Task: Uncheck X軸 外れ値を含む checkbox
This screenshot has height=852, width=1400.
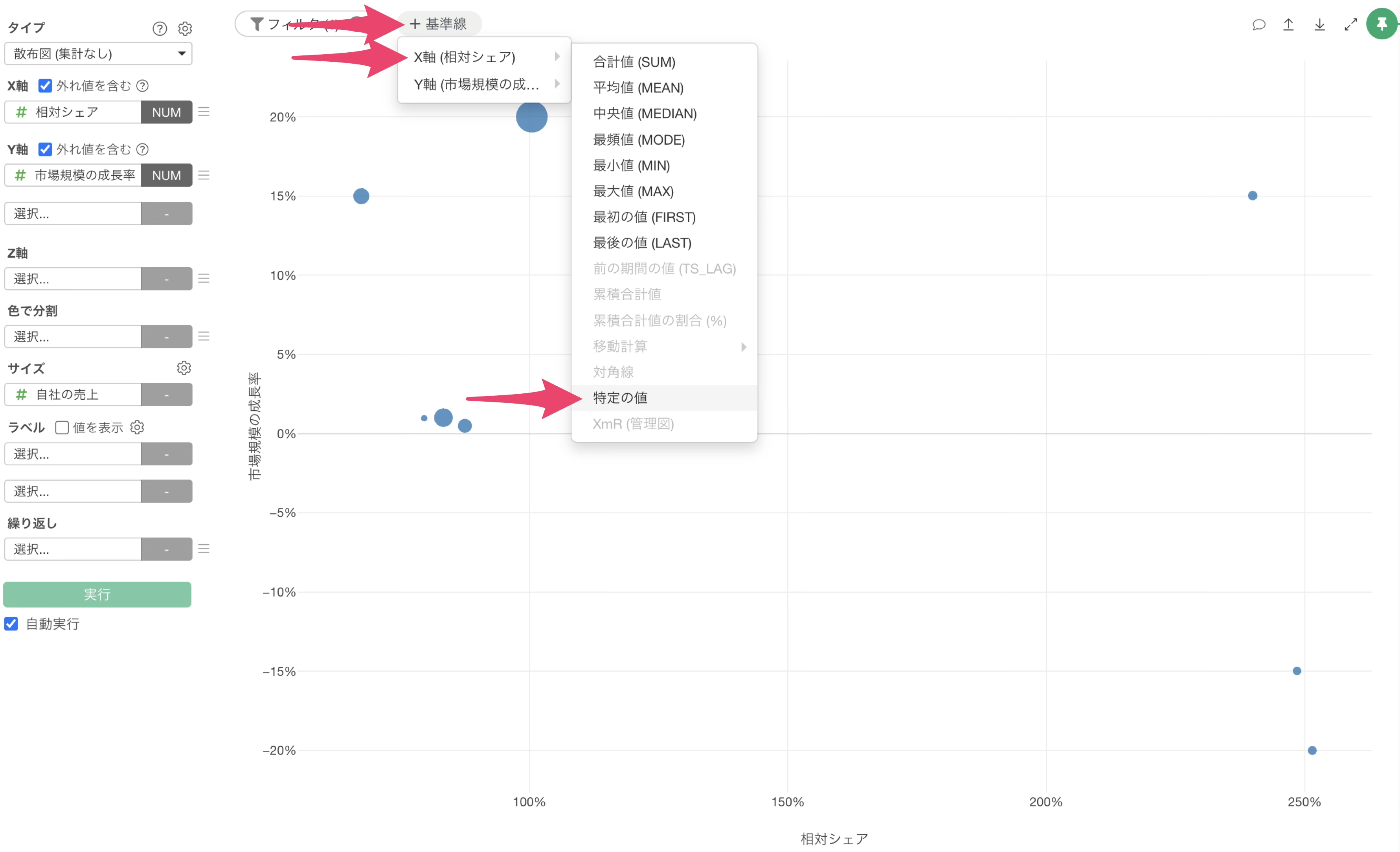Action: pos(45,86)
